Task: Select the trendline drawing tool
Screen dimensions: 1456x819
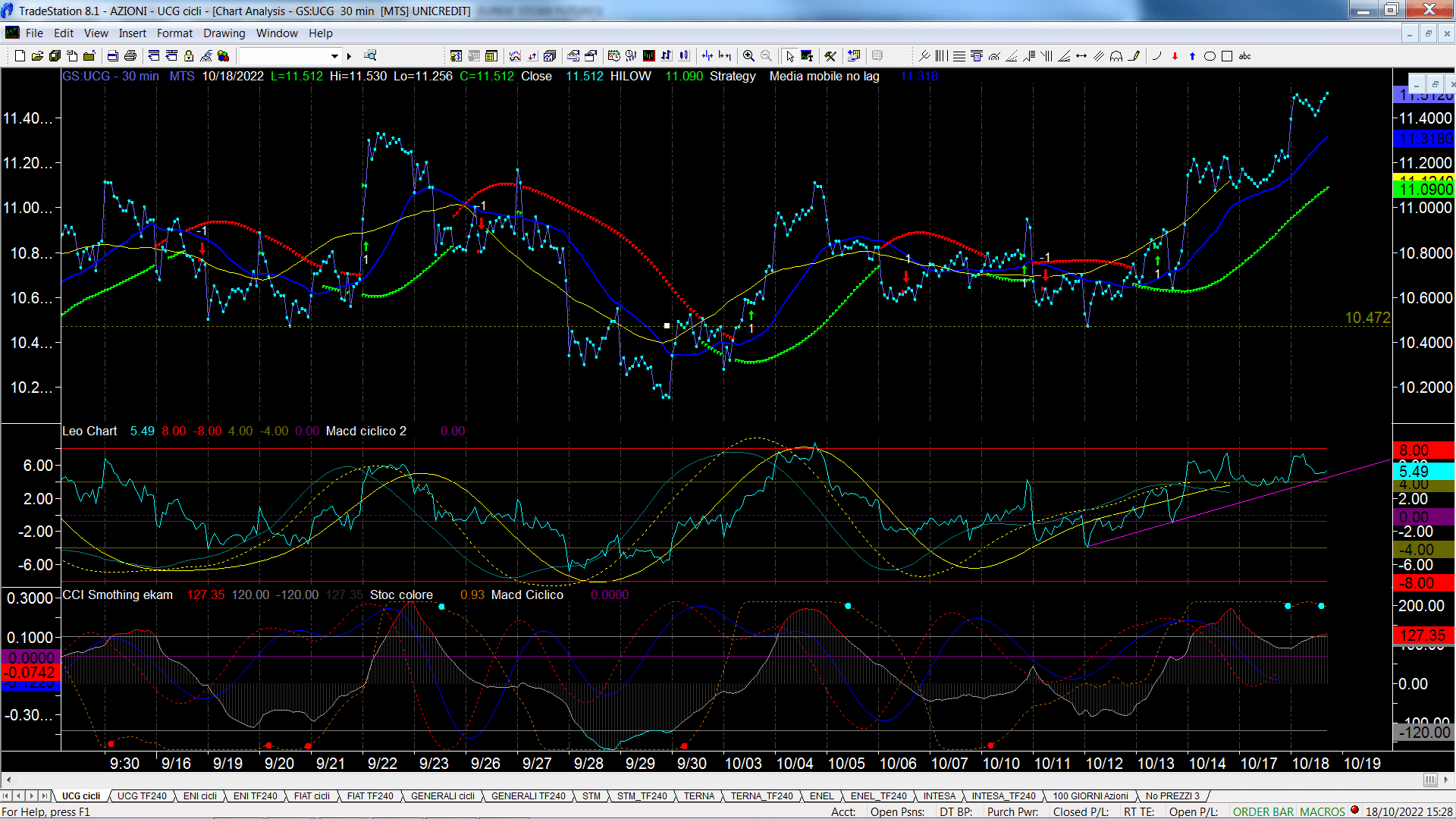Action: click(x=924, y=56)
